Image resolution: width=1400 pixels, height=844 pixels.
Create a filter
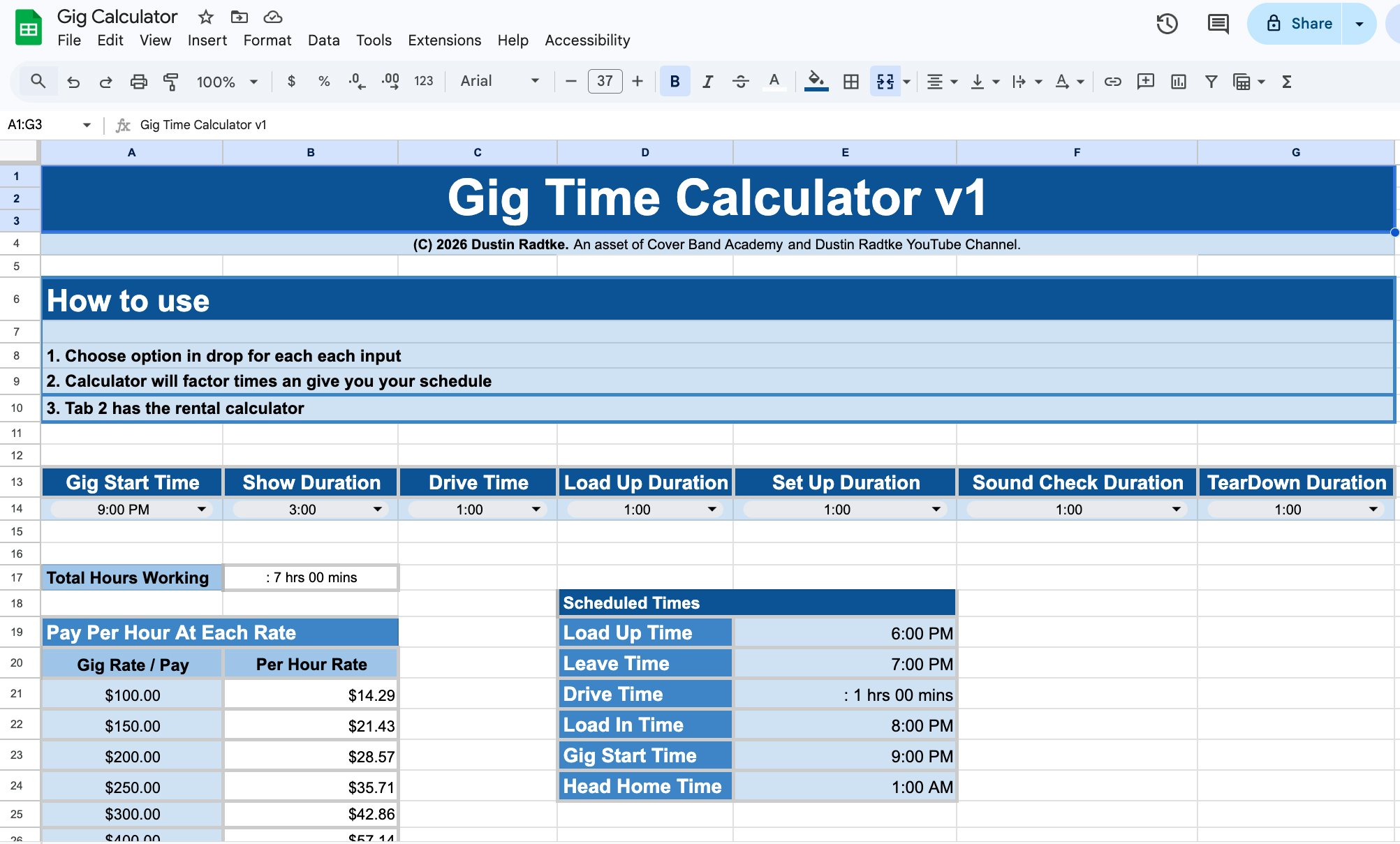click(1211, 82)
